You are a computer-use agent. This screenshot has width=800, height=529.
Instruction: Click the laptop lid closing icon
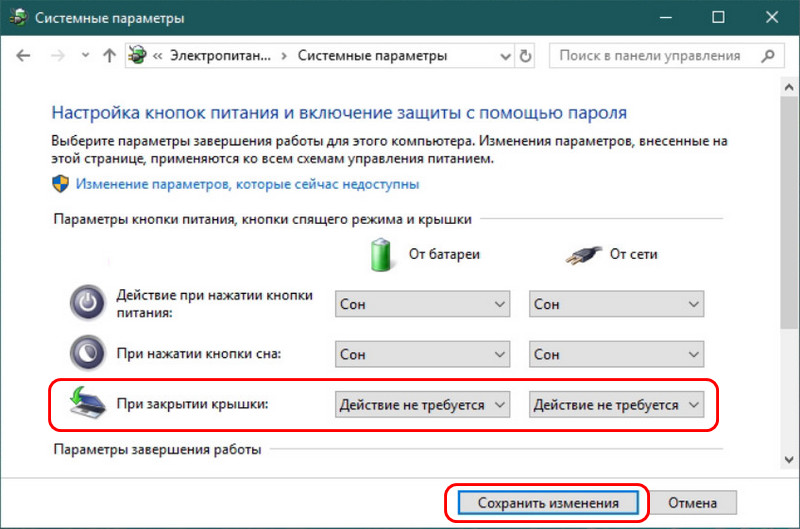pyautogui.click(x=87, y=402)
